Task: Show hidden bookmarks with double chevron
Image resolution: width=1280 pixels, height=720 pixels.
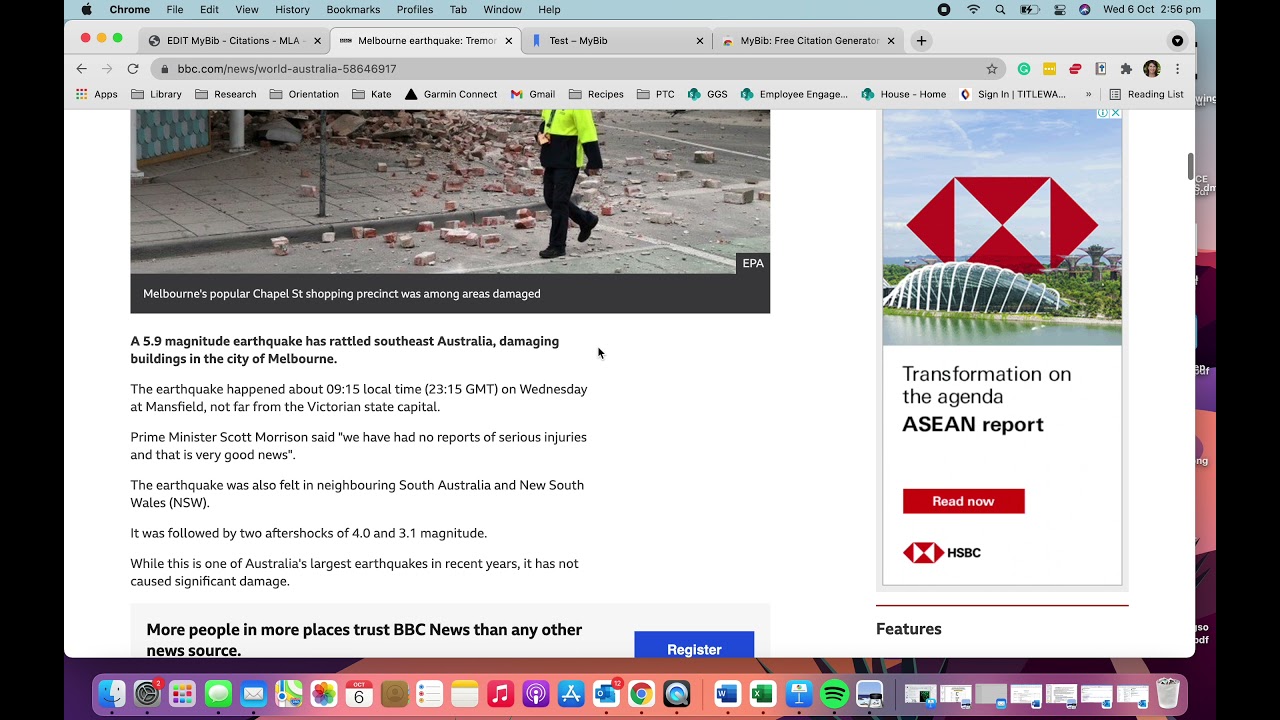Action: [1088, 94]
